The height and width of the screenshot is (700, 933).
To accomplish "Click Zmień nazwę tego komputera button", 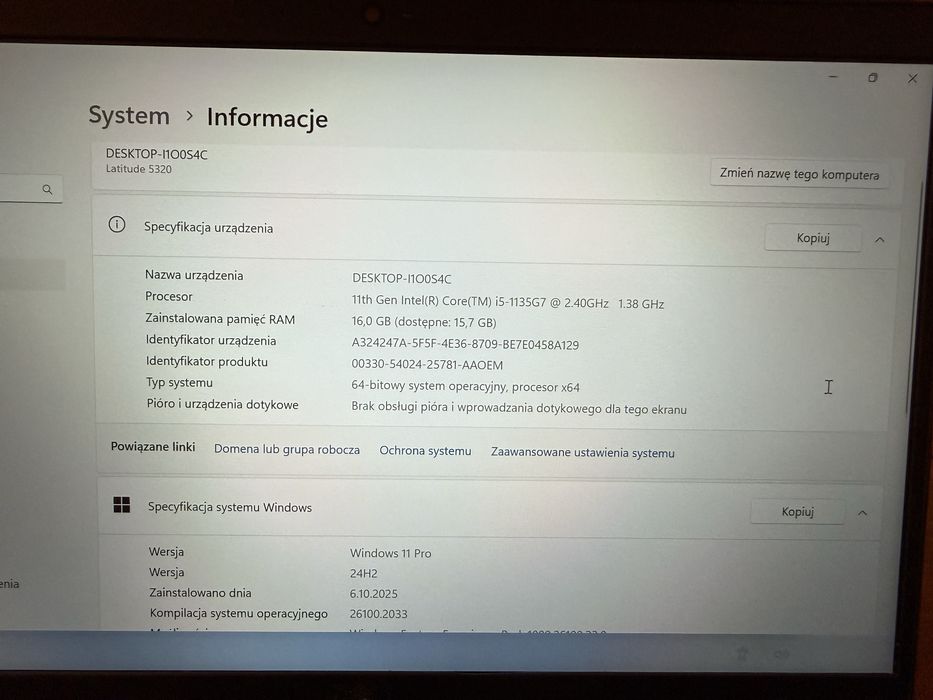I will click(x=799, y=174).
